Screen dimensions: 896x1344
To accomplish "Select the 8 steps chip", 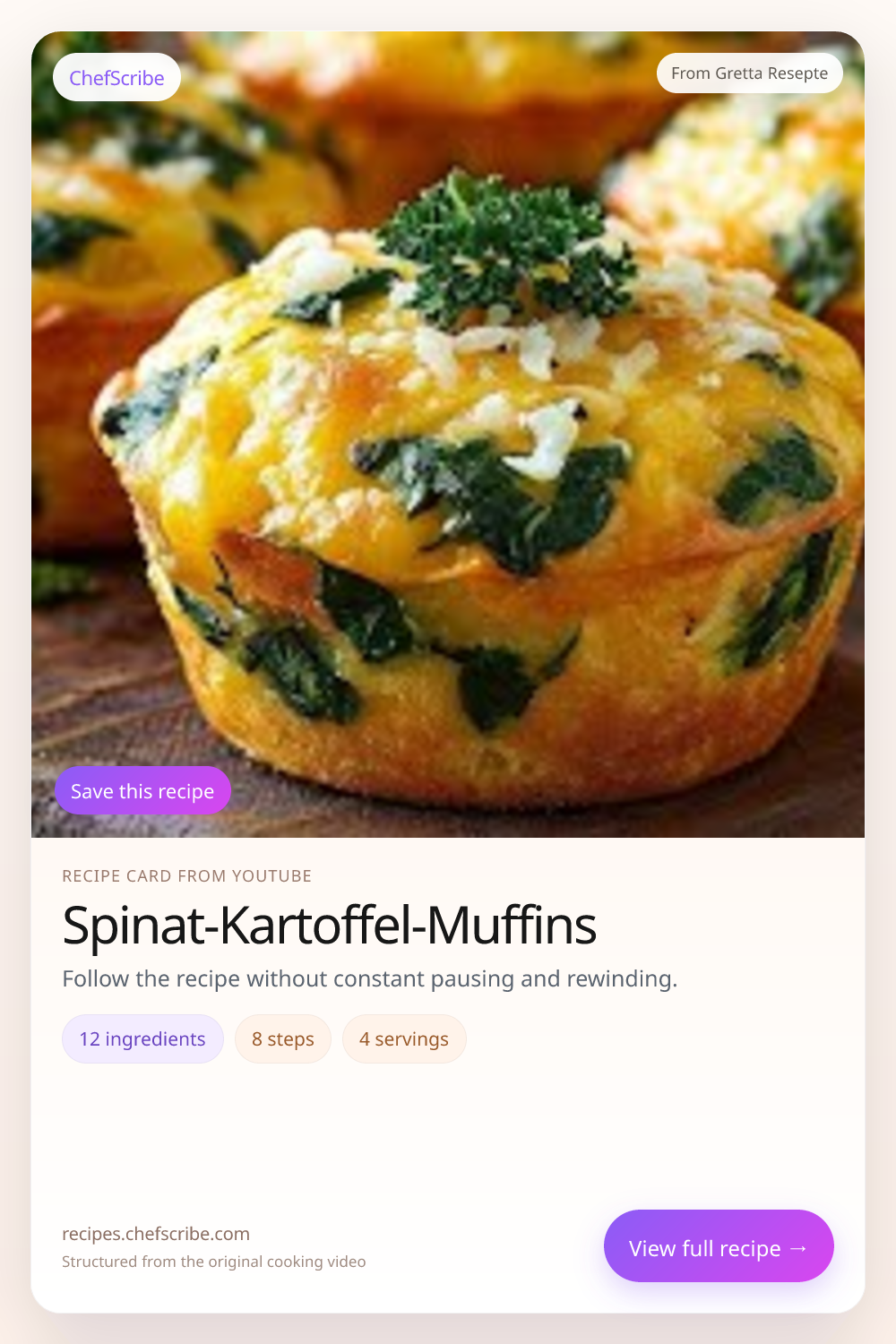I will coord(283,1039).
